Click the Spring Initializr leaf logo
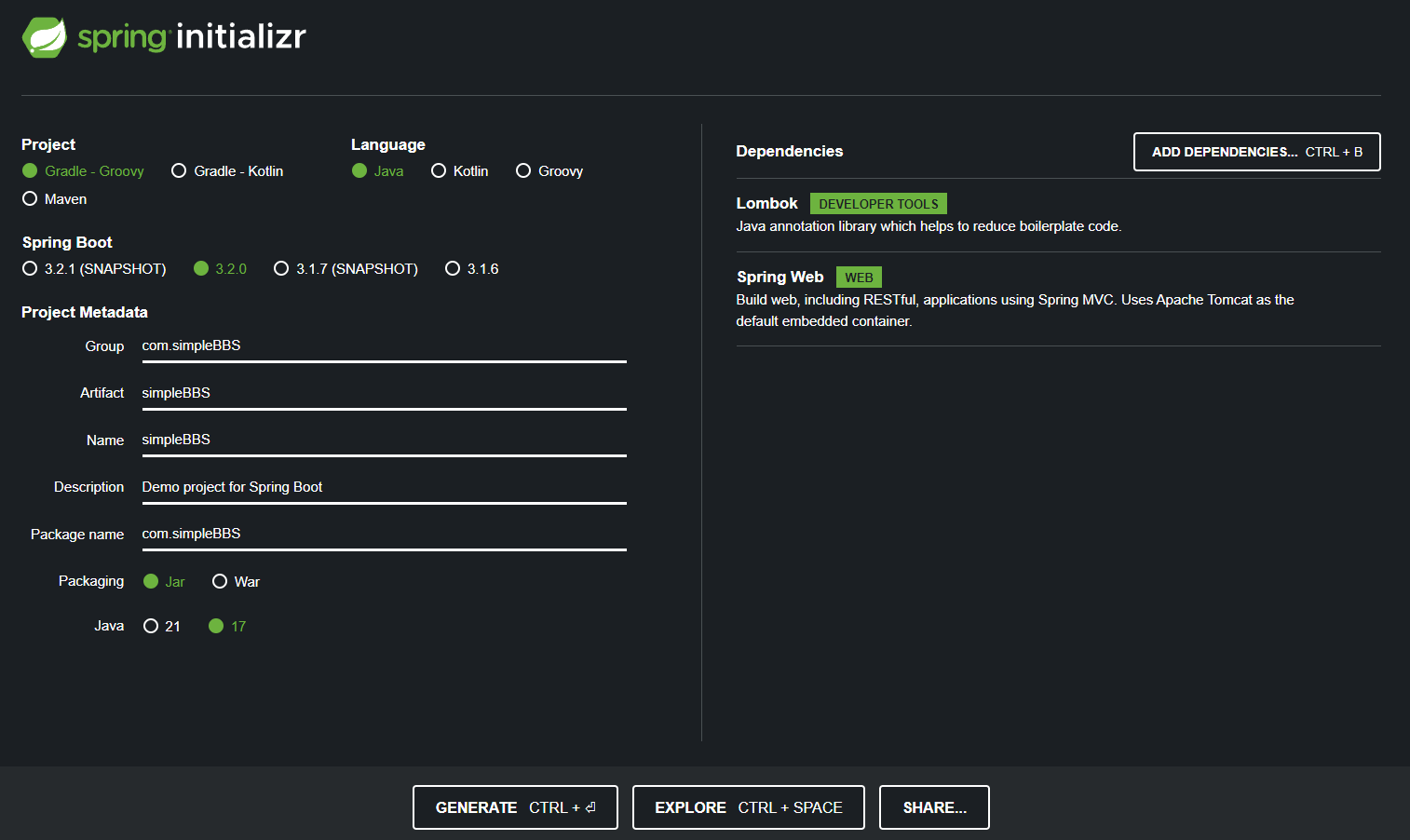The image size is (1410, 840). (x=45, y=37)
